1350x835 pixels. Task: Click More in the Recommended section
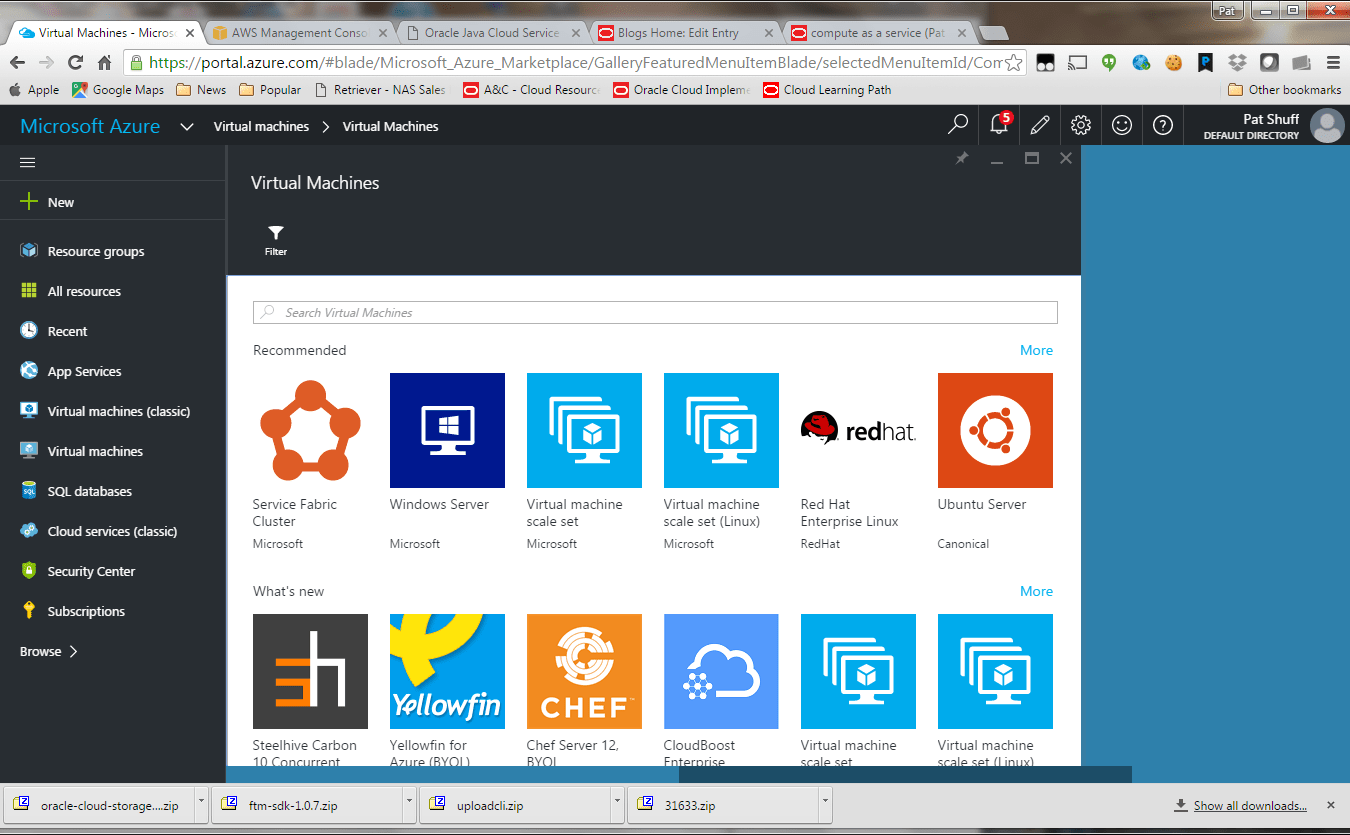pos(1036,350)
